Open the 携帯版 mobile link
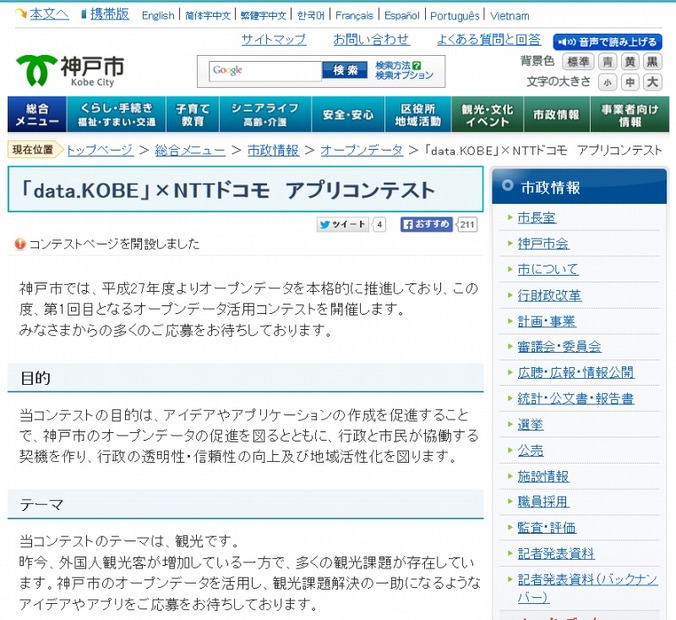676x620 pixels. tap(110, 14)
